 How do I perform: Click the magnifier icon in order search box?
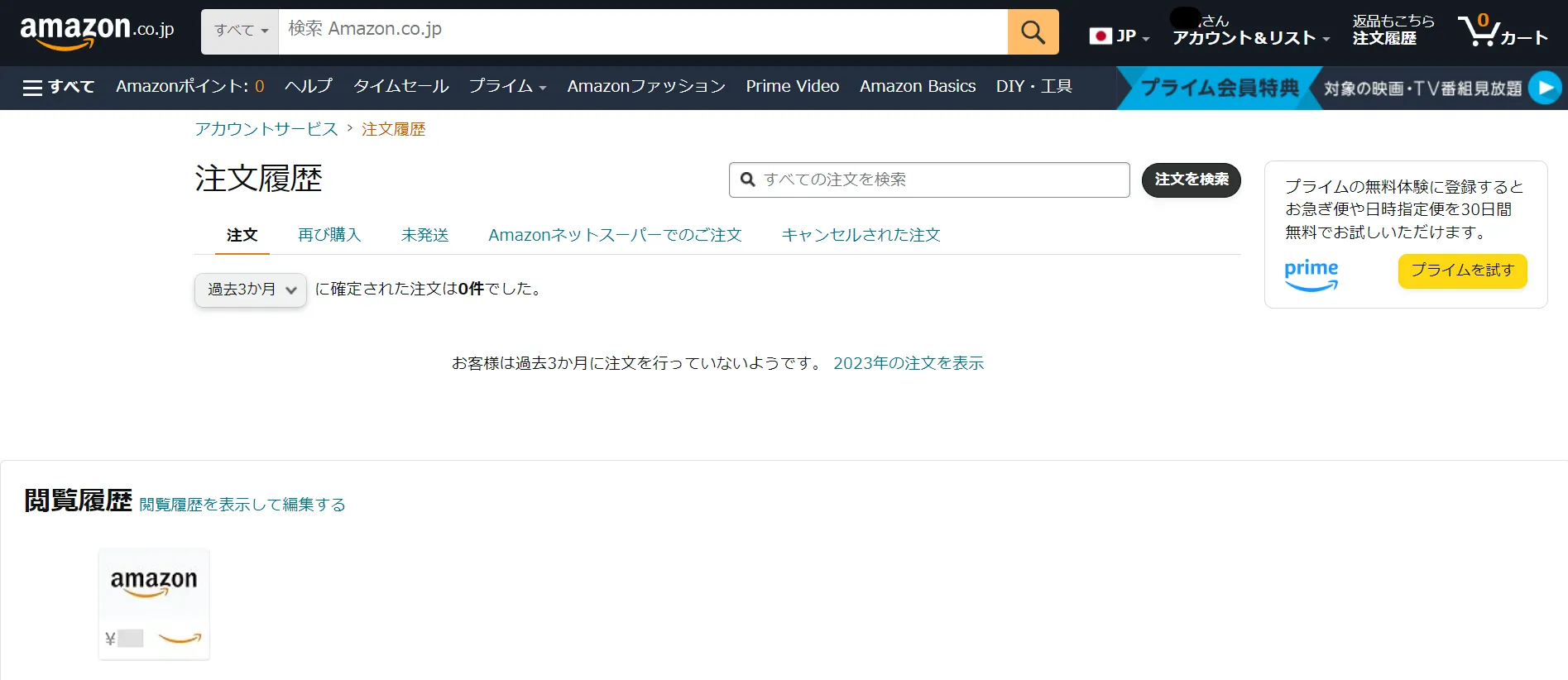coord(748,180)
